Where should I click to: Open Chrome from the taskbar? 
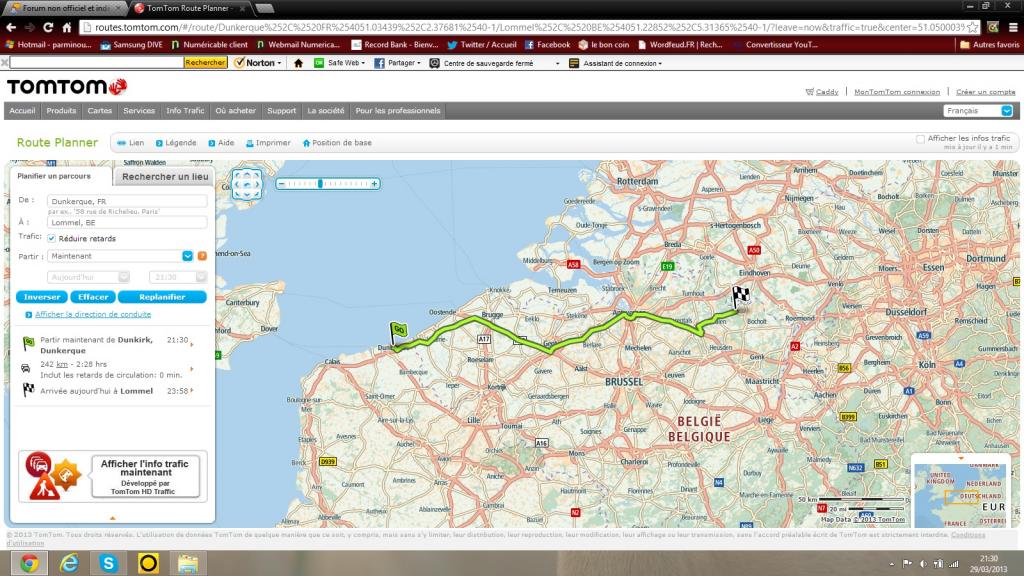29,563
